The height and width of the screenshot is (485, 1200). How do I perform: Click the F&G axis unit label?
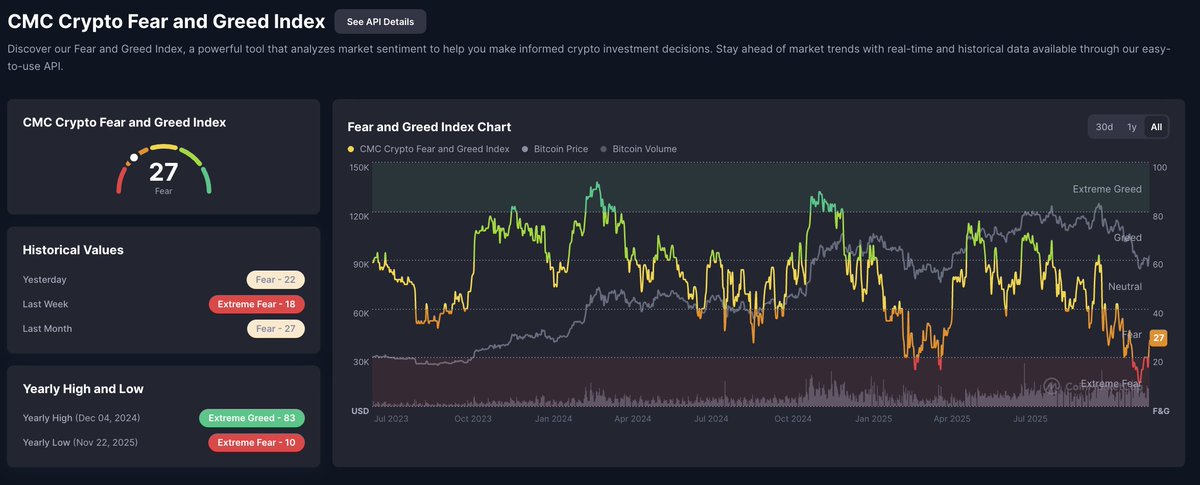tap(1160, 411)
